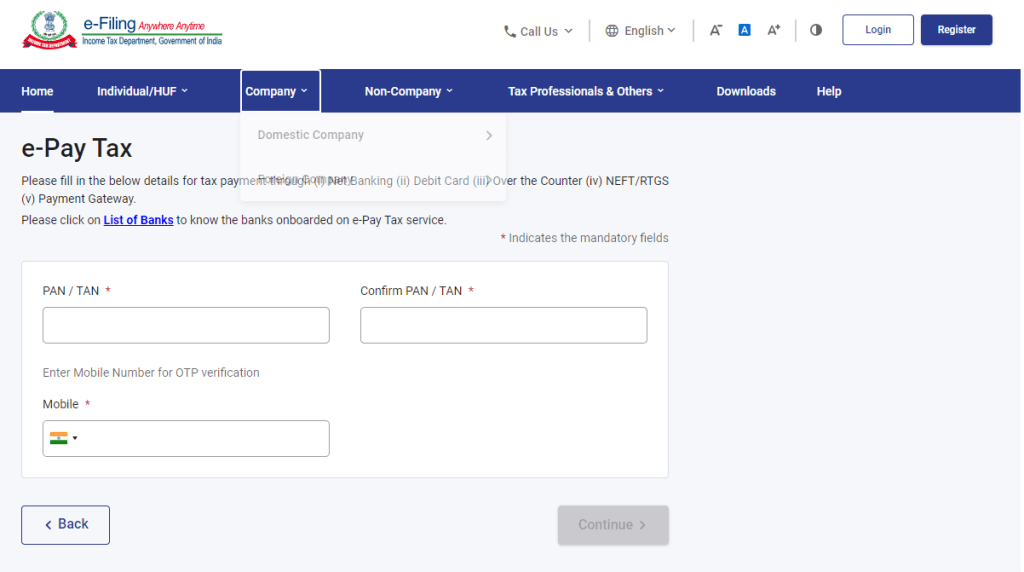The height and width of the screenshot is (572, 1024).
Task: Expand the Individual/HUF menu
Action: tap(142, 91)
